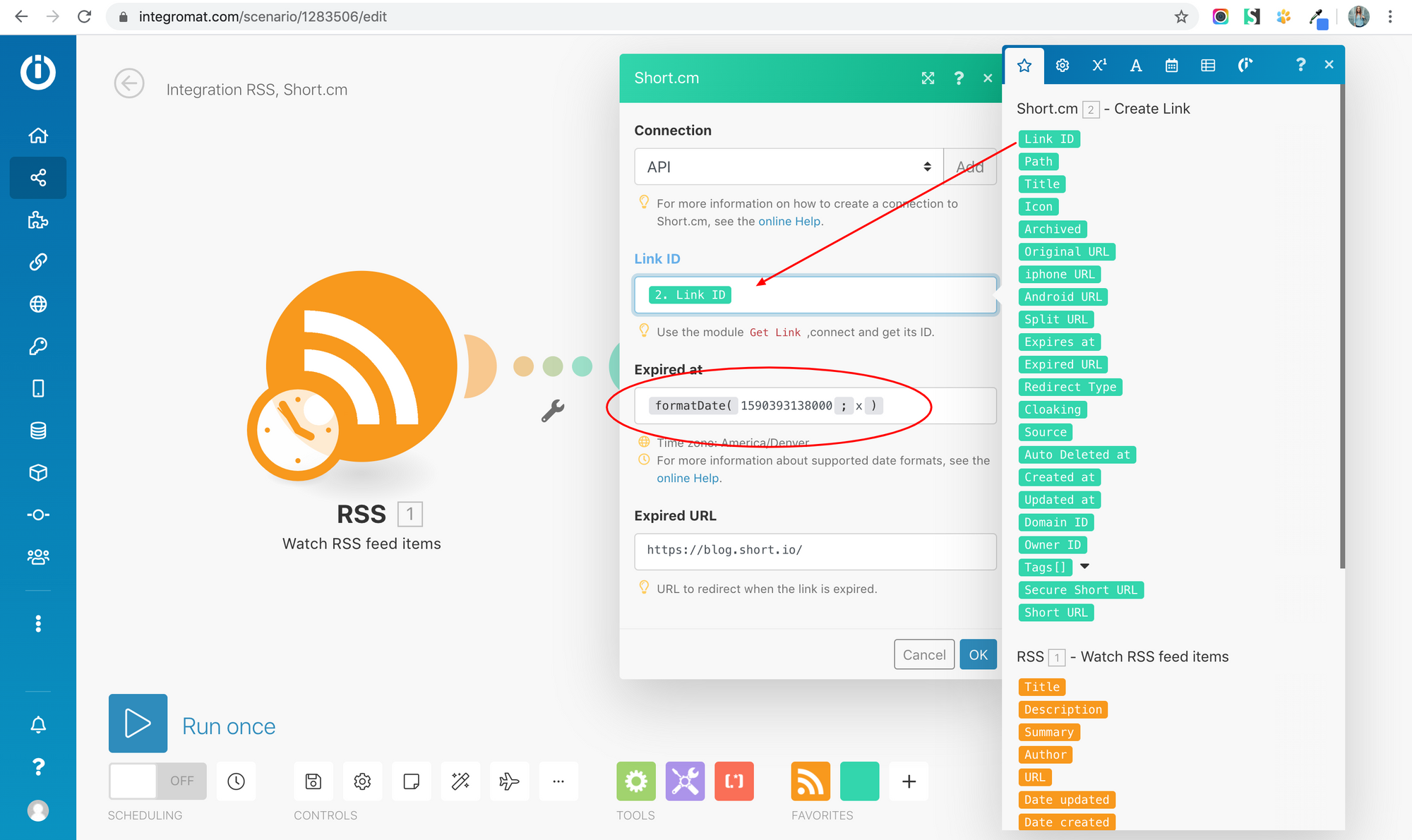
Task: Select the RSS favorites icon
Action: coord(810,781)
